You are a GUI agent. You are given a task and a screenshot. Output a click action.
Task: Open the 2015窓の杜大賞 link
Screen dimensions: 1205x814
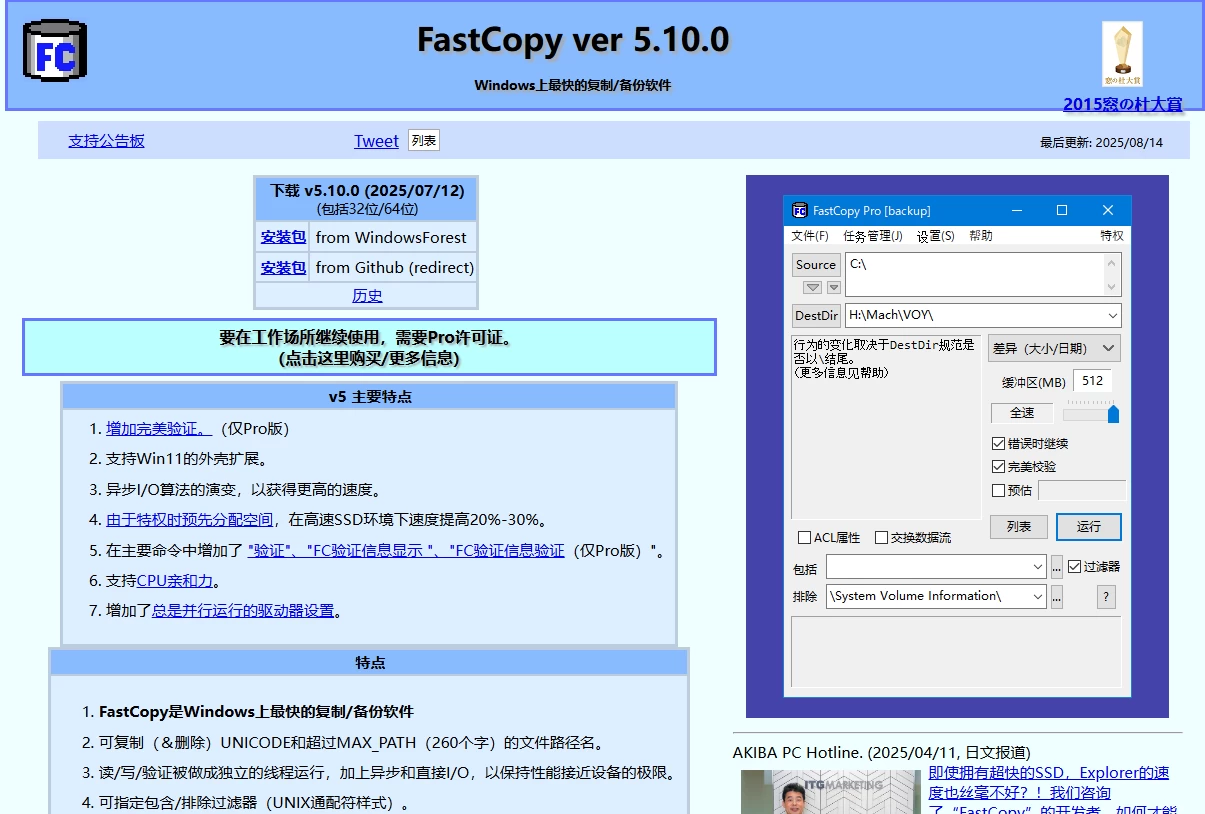point(1122,103)
